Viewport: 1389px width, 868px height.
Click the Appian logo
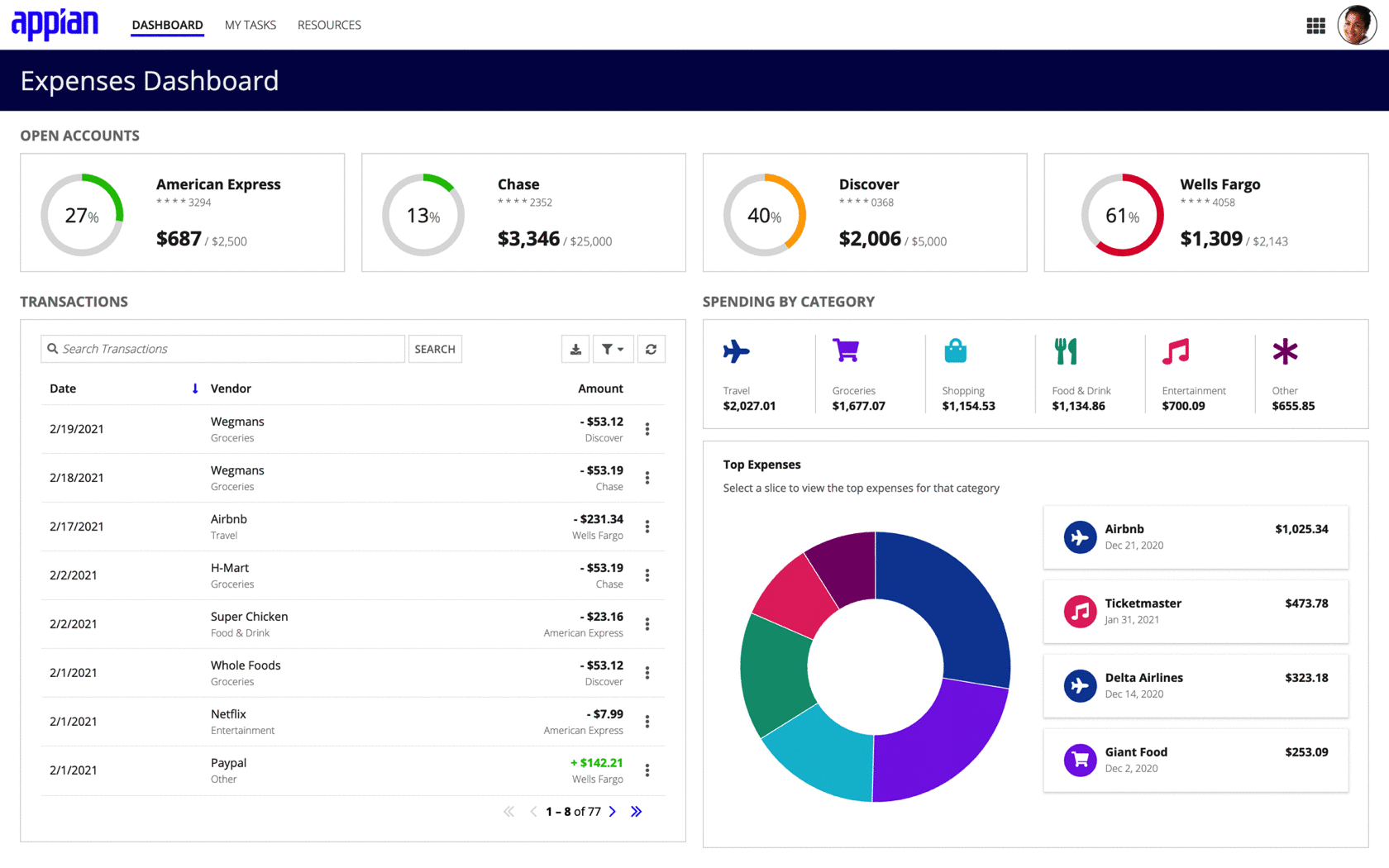55,24
